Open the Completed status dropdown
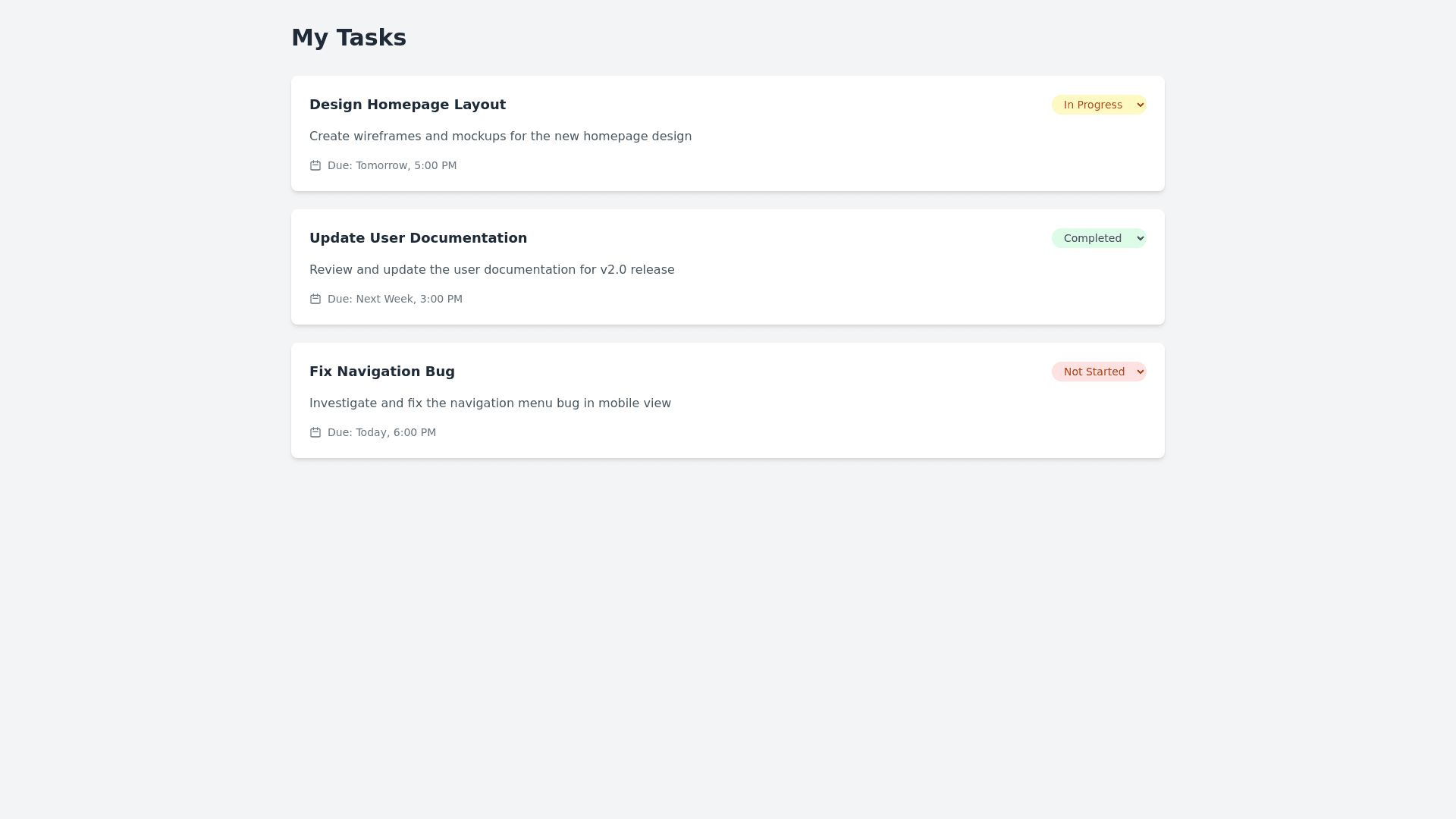The height and width of the screenshot is (819, 1456). point(1093,238)
